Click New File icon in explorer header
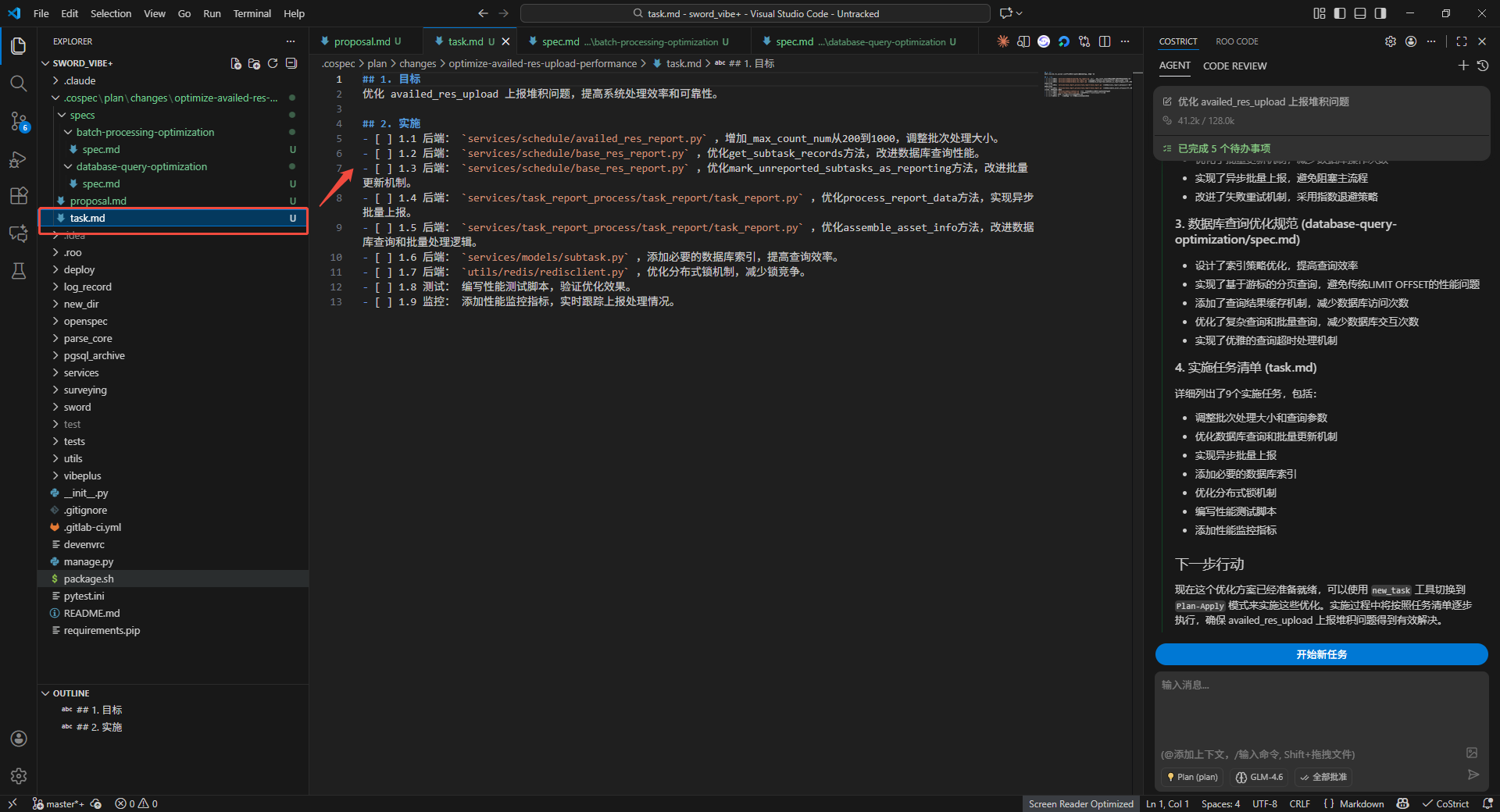Image resolution: width=1500 pixels, height=812 pixels. [236, 63]
